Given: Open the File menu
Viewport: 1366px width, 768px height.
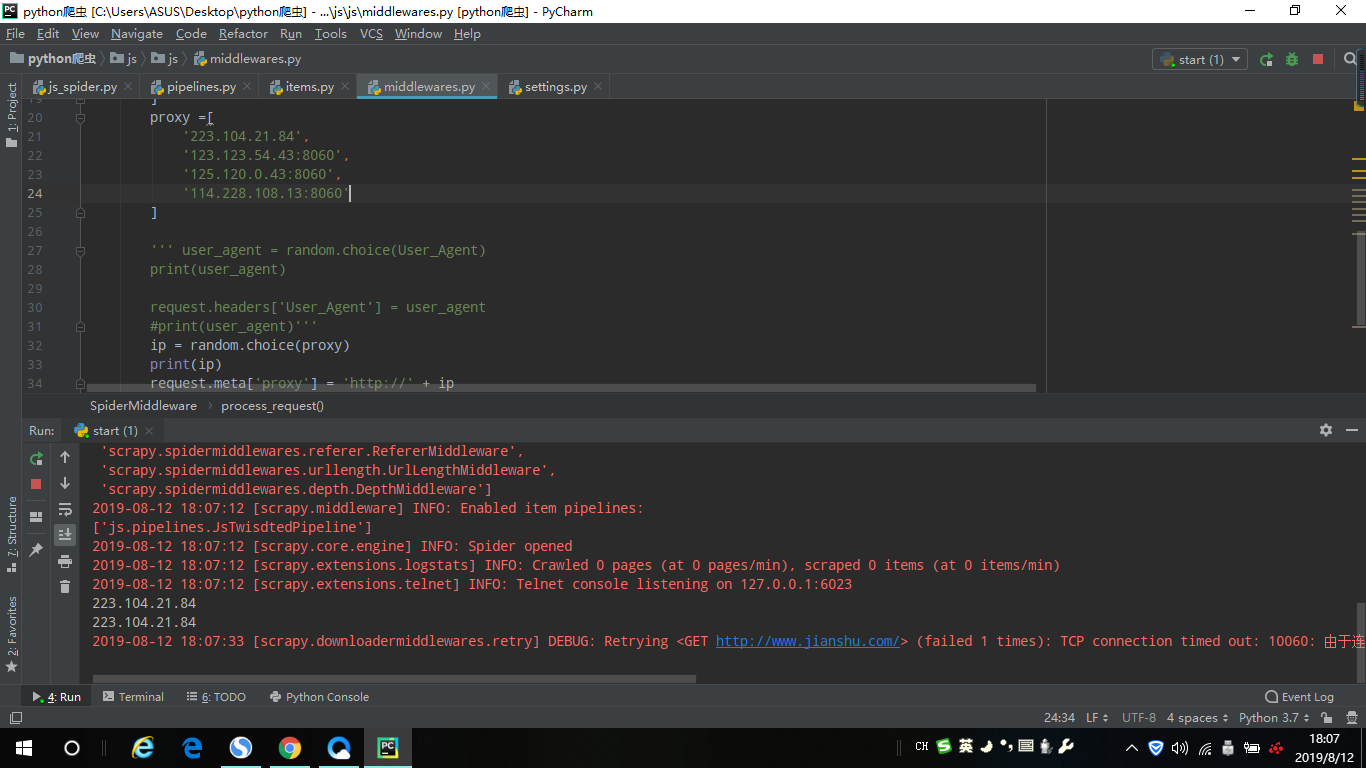Looking at the screenshot, I should click(x=15, y=33).
